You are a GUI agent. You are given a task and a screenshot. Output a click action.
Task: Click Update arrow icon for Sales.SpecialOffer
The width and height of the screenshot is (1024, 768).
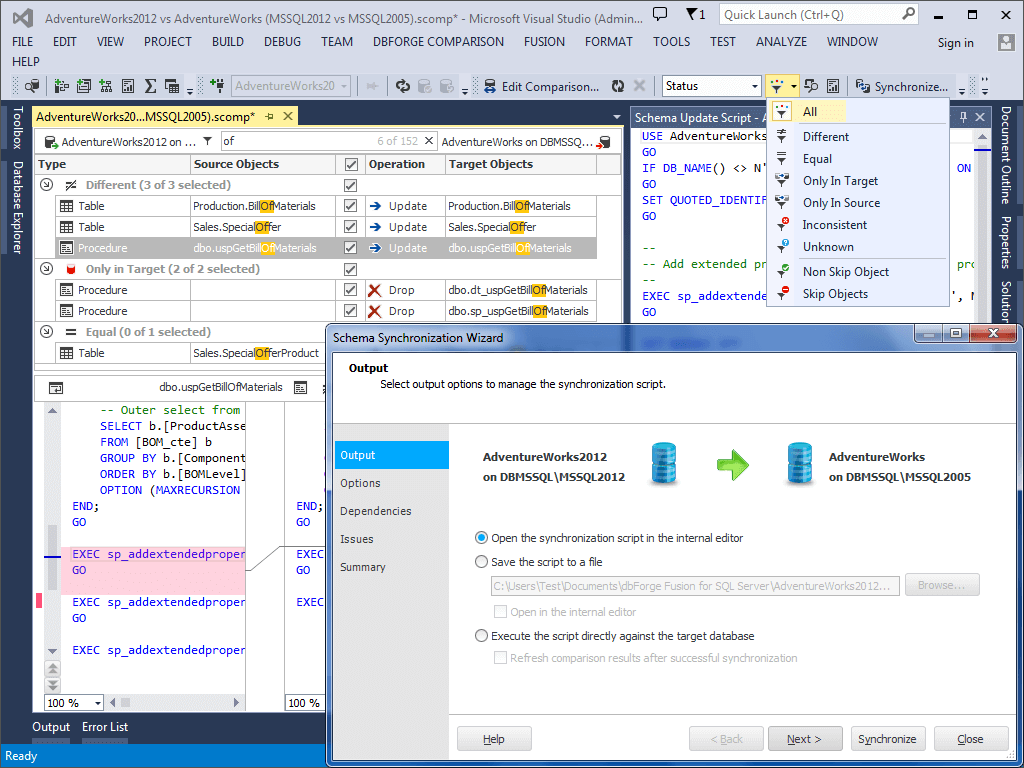click(x=375, y=227)
